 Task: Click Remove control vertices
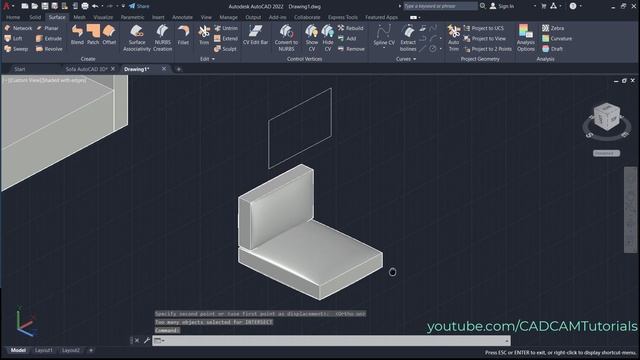(x=351, y=49)
